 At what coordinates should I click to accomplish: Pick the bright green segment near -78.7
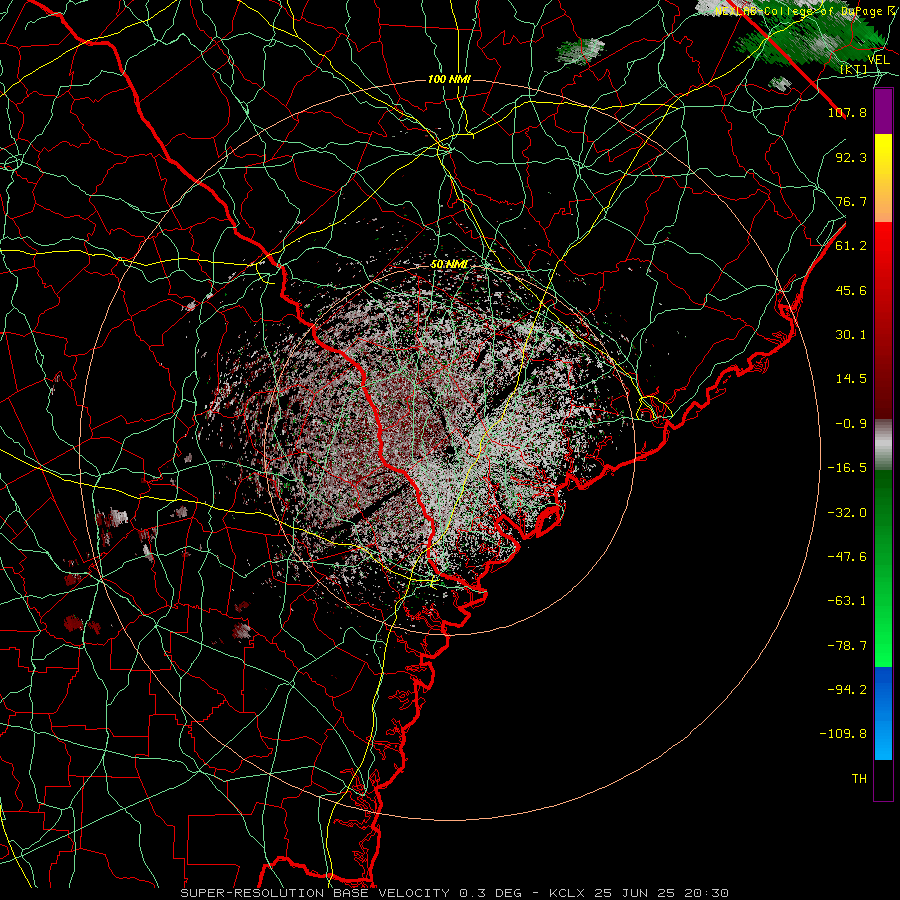pyautogui.click(x=883, y=646)
